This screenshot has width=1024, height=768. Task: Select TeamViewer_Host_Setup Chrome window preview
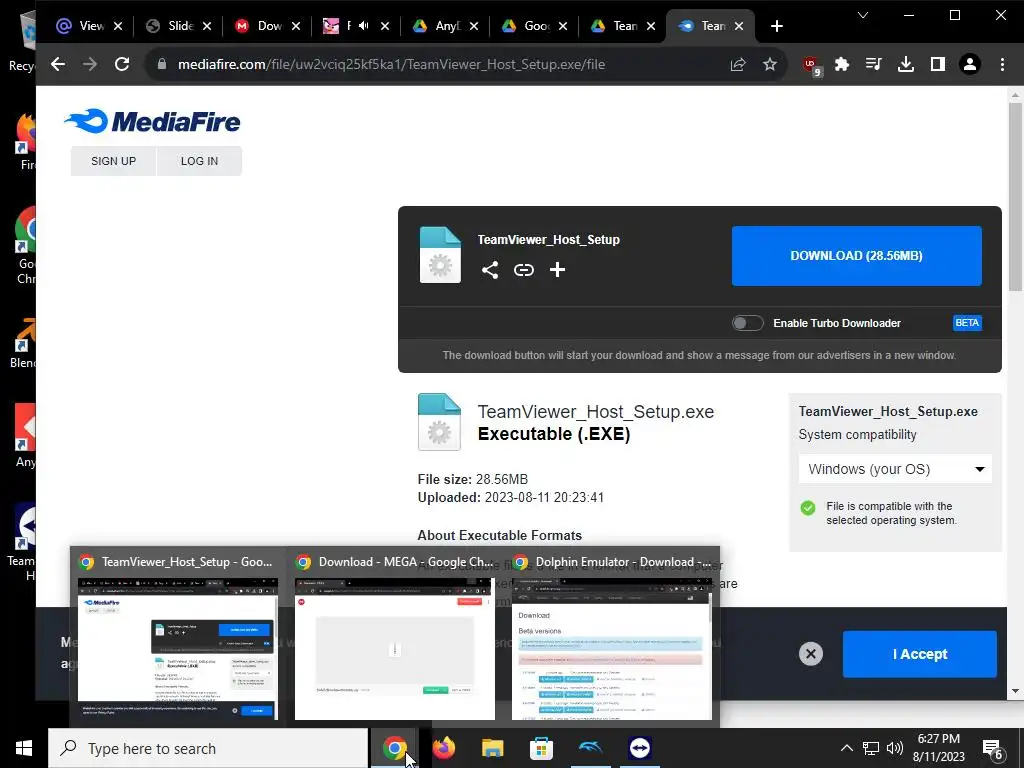(178, 635)
